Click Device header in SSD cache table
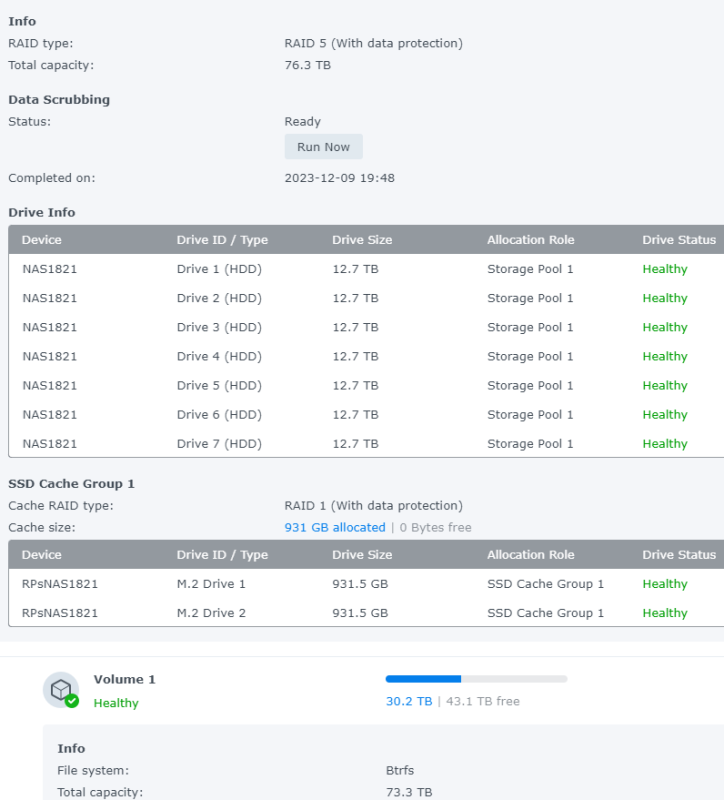Viewport: 724px width, 800px height. 41,555
